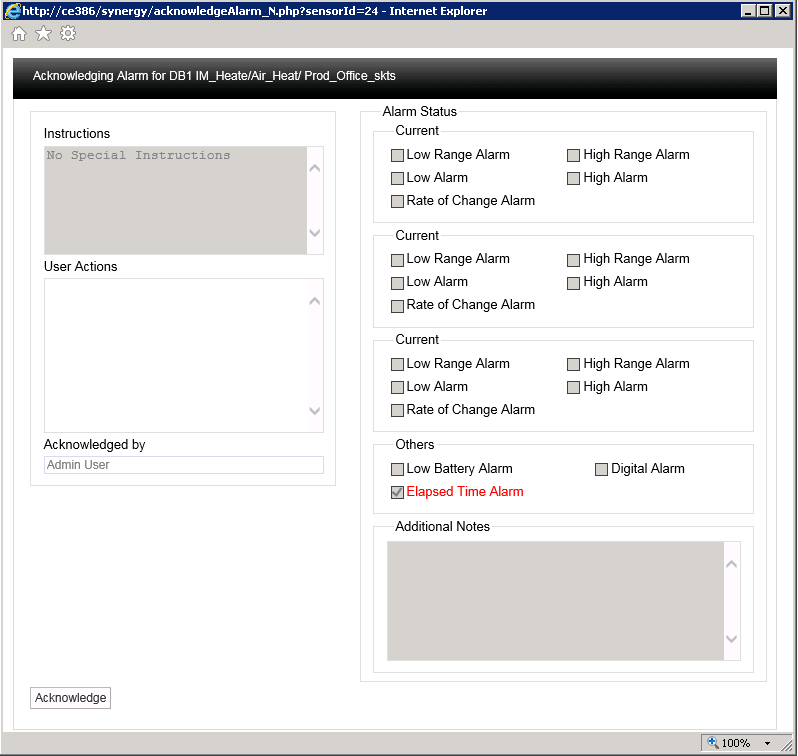Click the Home icon in browser toolbar
Image resolution: width=798 pixels, height=756 pixels.
tap(19, 34)
